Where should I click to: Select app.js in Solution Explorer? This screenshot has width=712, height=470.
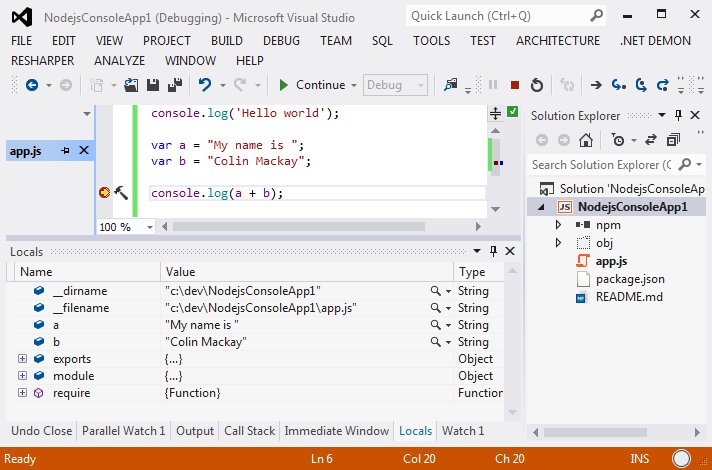[611, 261]
